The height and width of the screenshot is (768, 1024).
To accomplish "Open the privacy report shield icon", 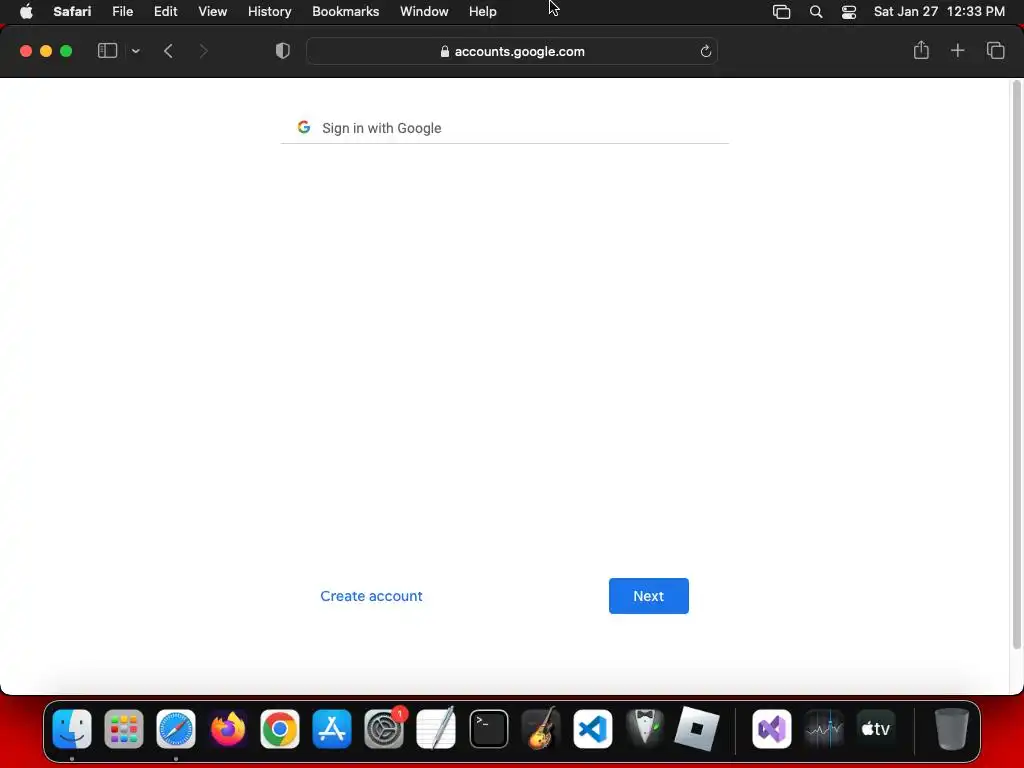I will pyautogui.click(x=283, y=51).
